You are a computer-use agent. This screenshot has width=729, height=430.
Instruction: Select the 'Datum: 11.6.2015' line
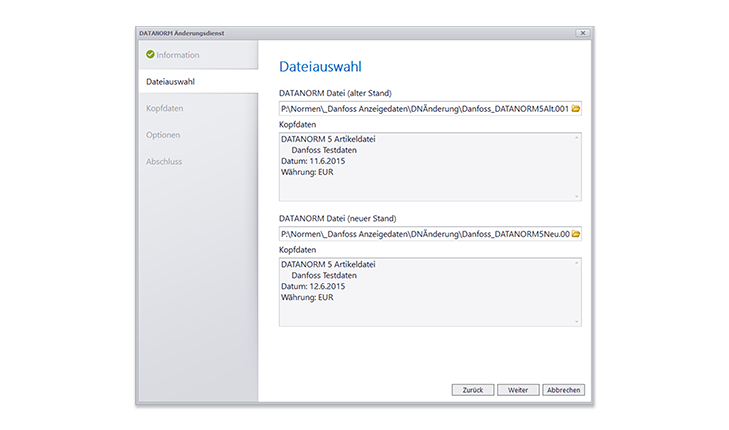(x=313, y=161)
